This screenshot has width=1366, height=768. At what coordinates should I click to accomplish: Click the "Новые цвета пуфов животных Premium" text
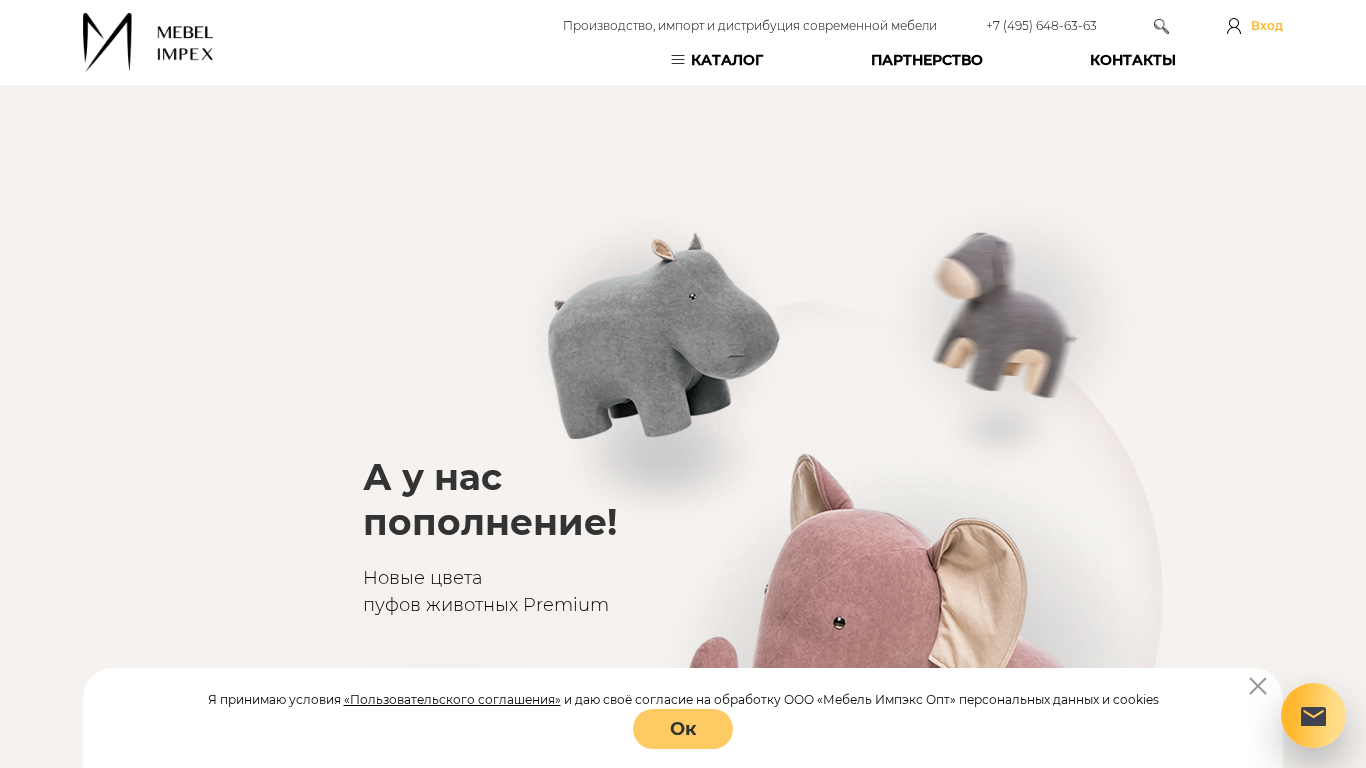pos(486,591)
